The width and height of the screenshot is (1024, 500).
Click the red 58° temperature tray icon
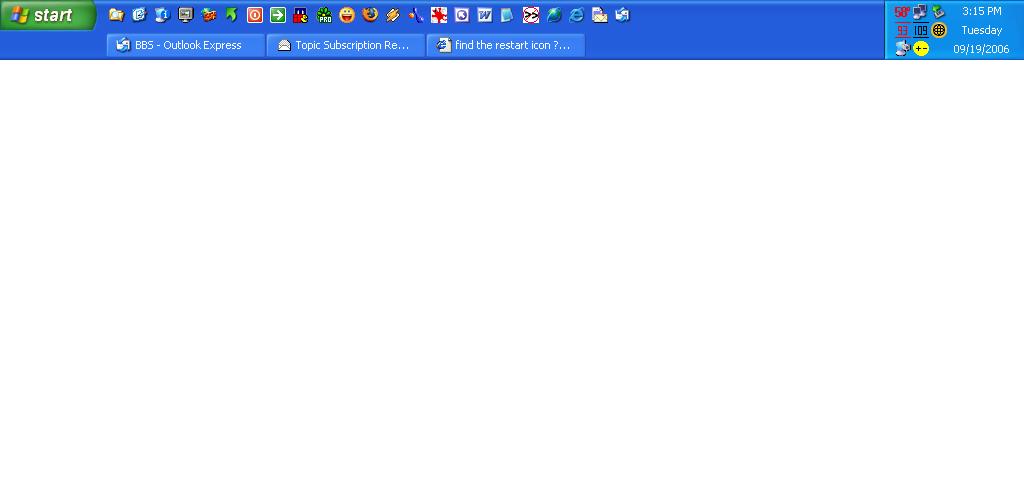902,12
